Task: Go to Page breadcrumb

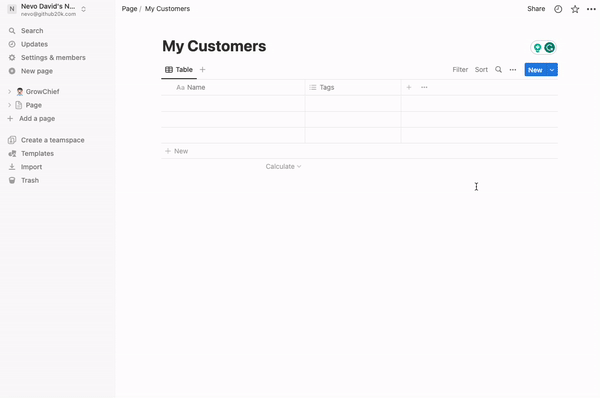Action: click(x=129, y=9)
